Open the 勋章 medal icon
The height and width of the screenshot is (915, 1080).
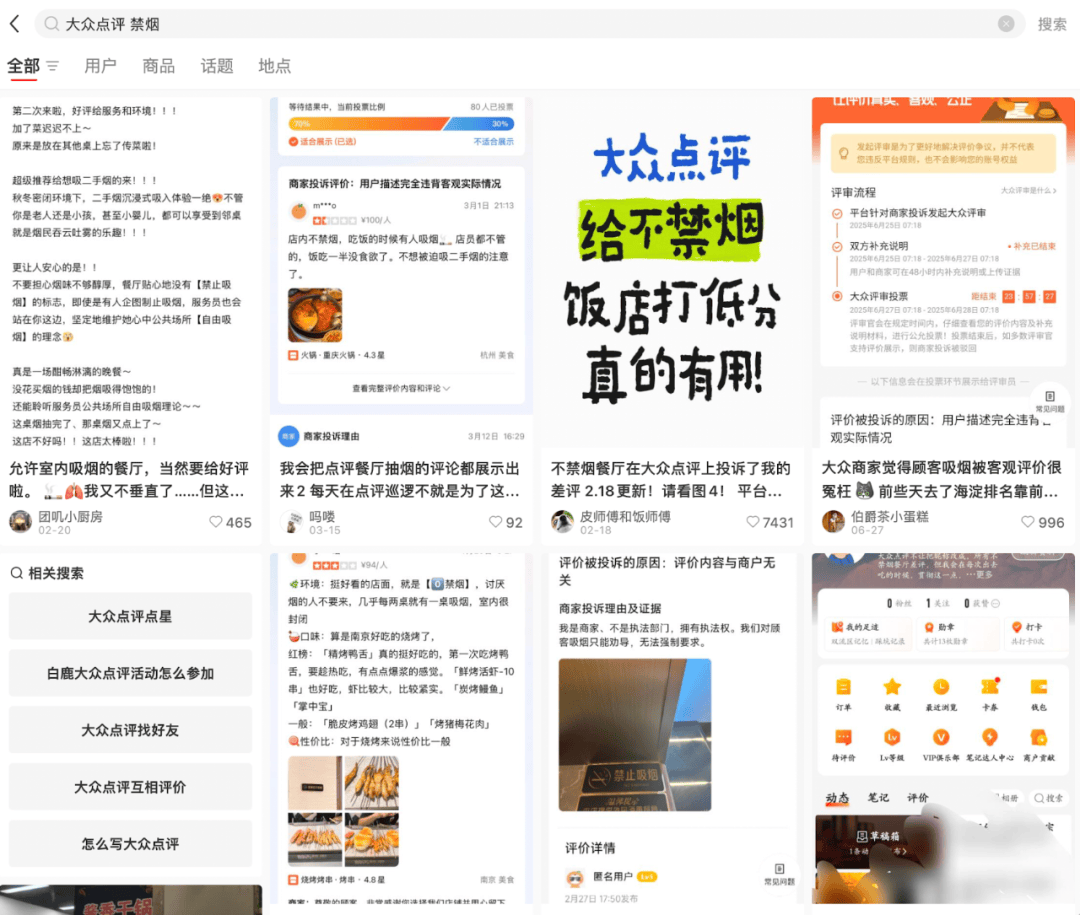coord(928,627)
